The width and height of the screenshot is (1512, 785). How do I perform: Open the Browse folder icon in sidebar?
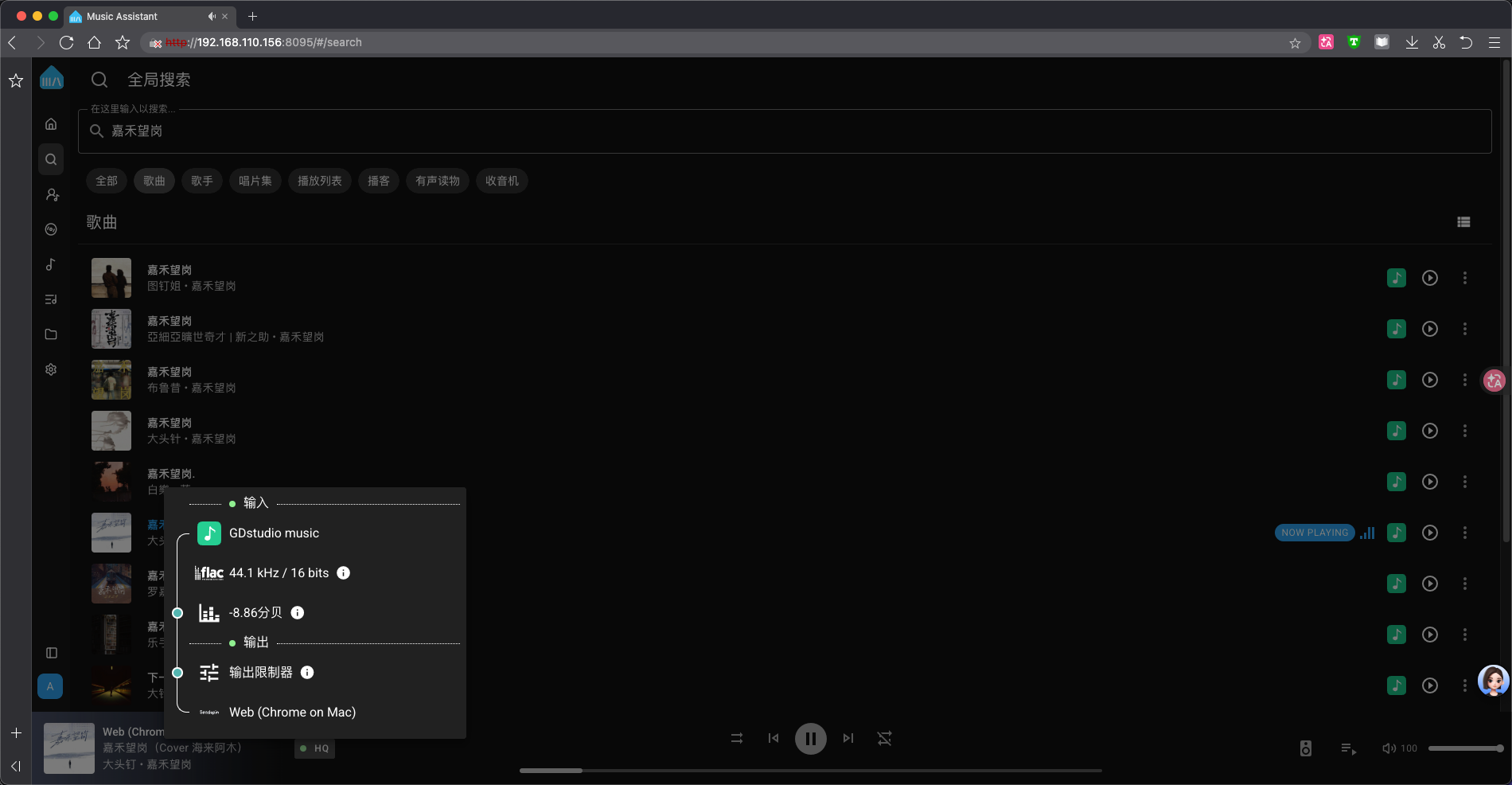pyautogui.click(x=51, y=334)
